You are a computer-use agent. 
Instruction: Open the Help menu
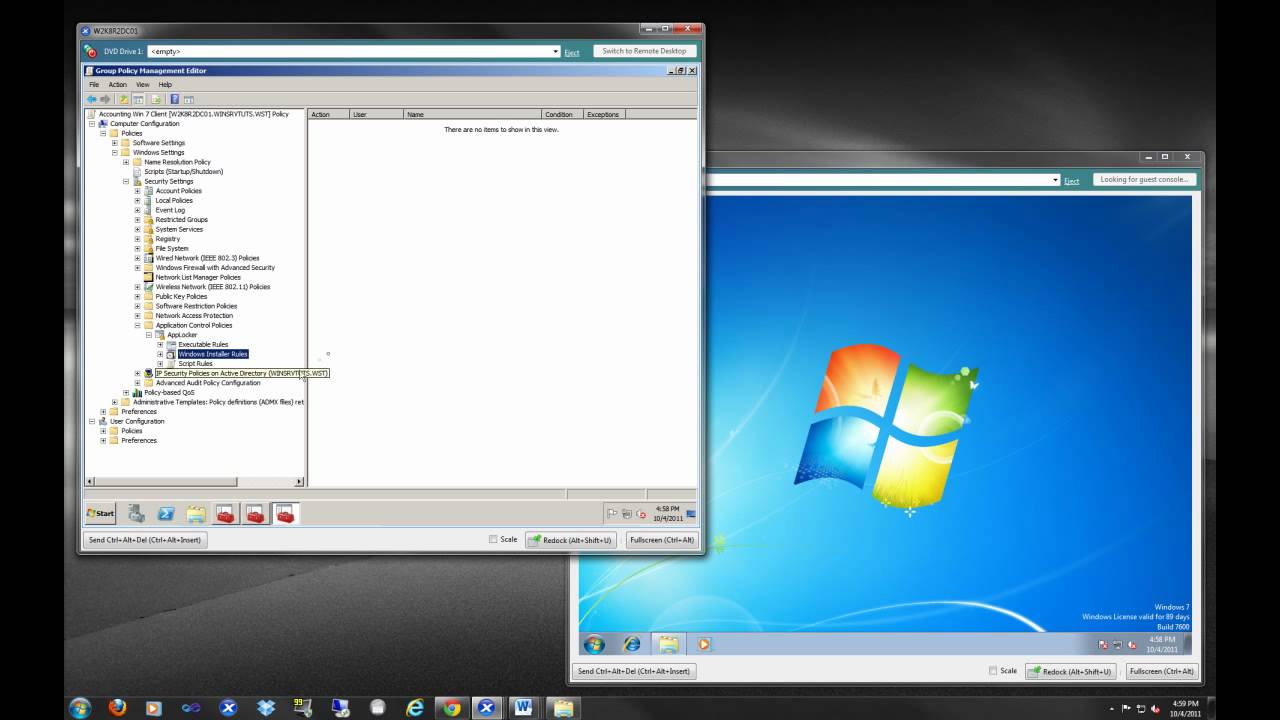[x=165, y=85]
